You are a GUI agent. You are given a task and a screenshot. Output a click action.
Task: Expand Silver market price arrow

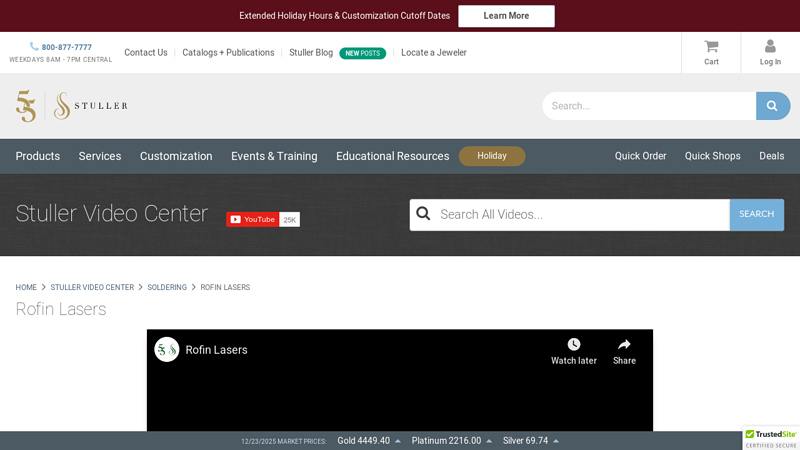556,441
